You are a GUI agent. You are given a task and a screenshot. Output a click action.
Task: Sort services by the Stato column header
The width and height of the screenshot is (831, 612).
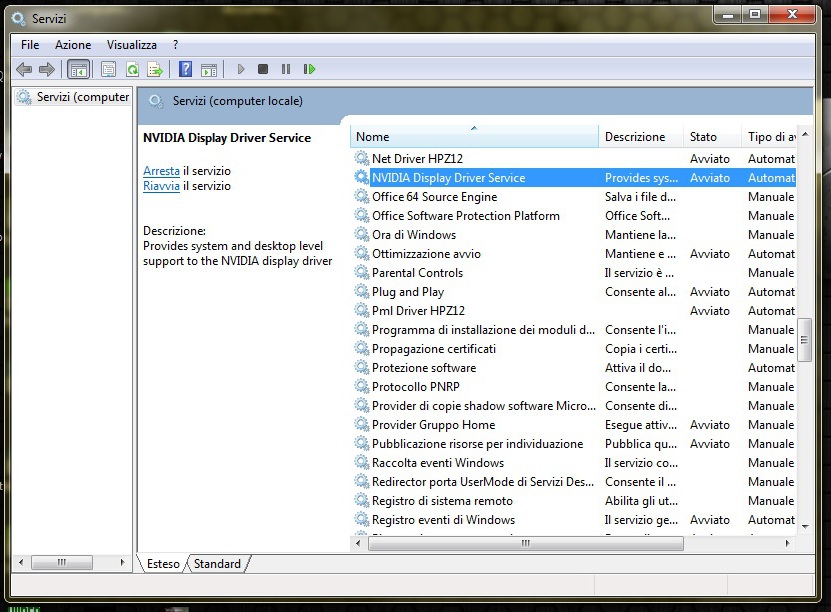click(x=703, y=137)
